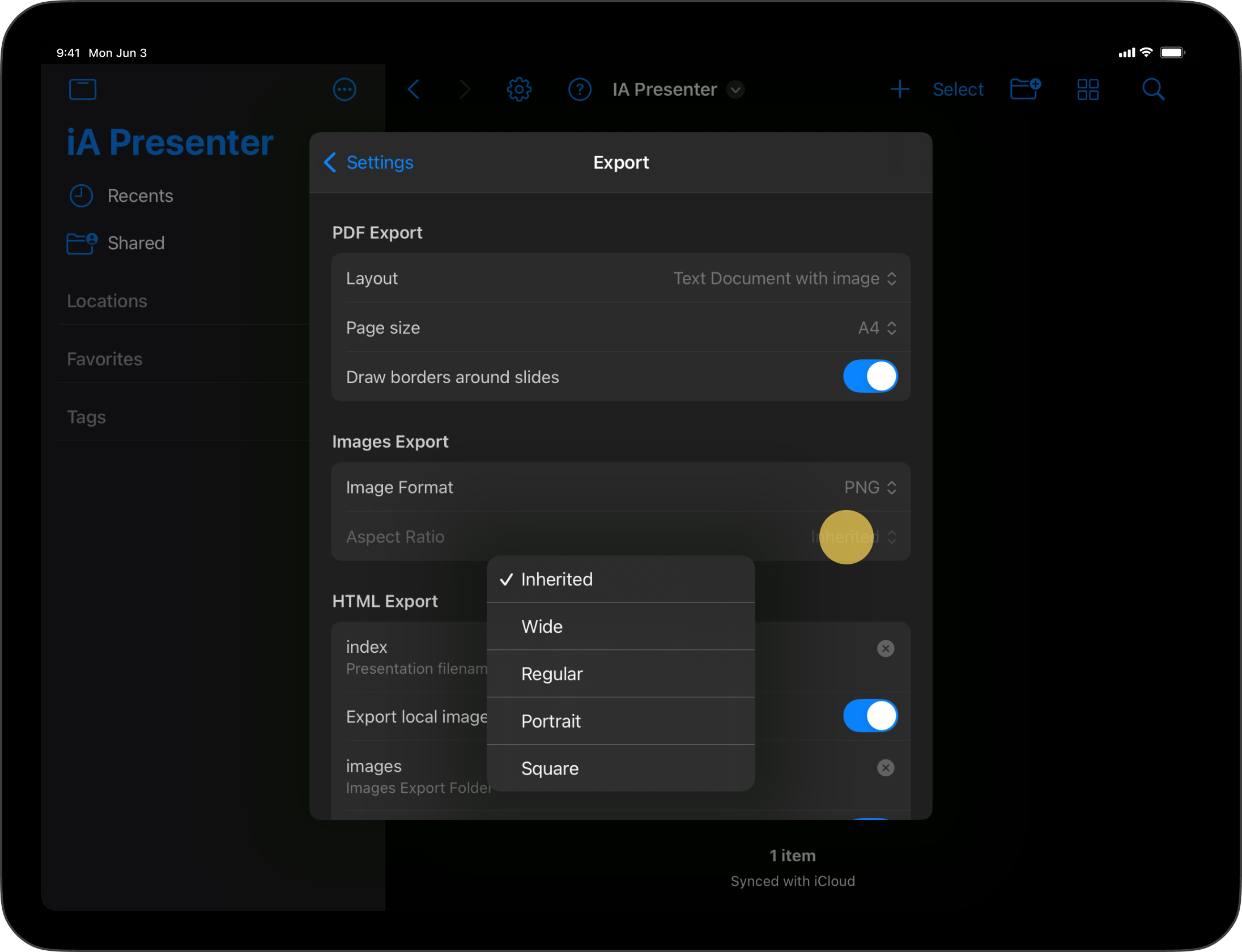Choose Regular aspect ratio option
Viewport: 1242px width, 952px height.
(620, 674)
